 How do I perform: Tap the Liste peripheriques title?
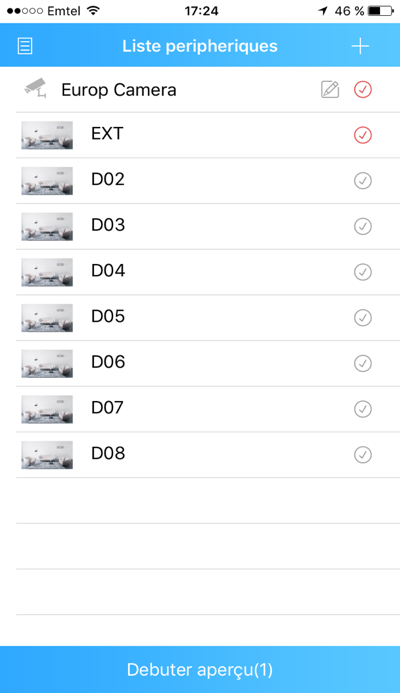coord(200,46)
